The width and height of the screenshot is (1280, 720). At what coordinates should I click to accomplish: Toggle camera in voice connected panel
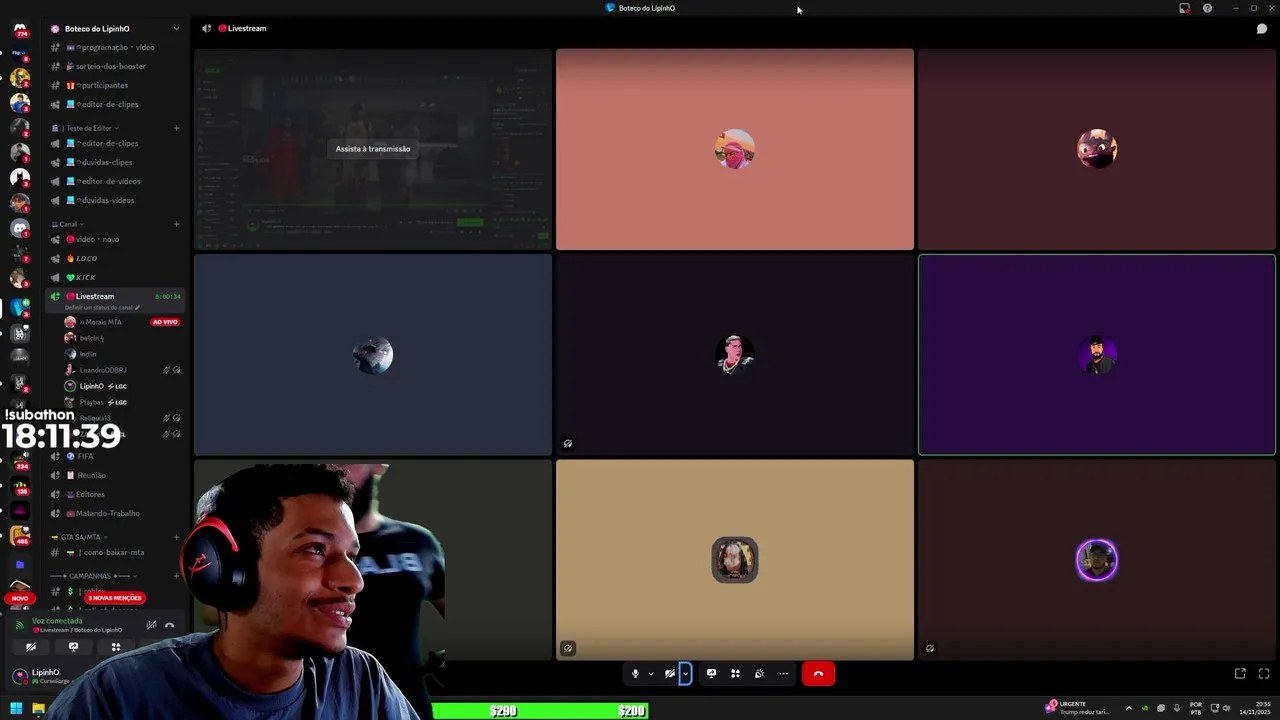(x=31, y=647)
